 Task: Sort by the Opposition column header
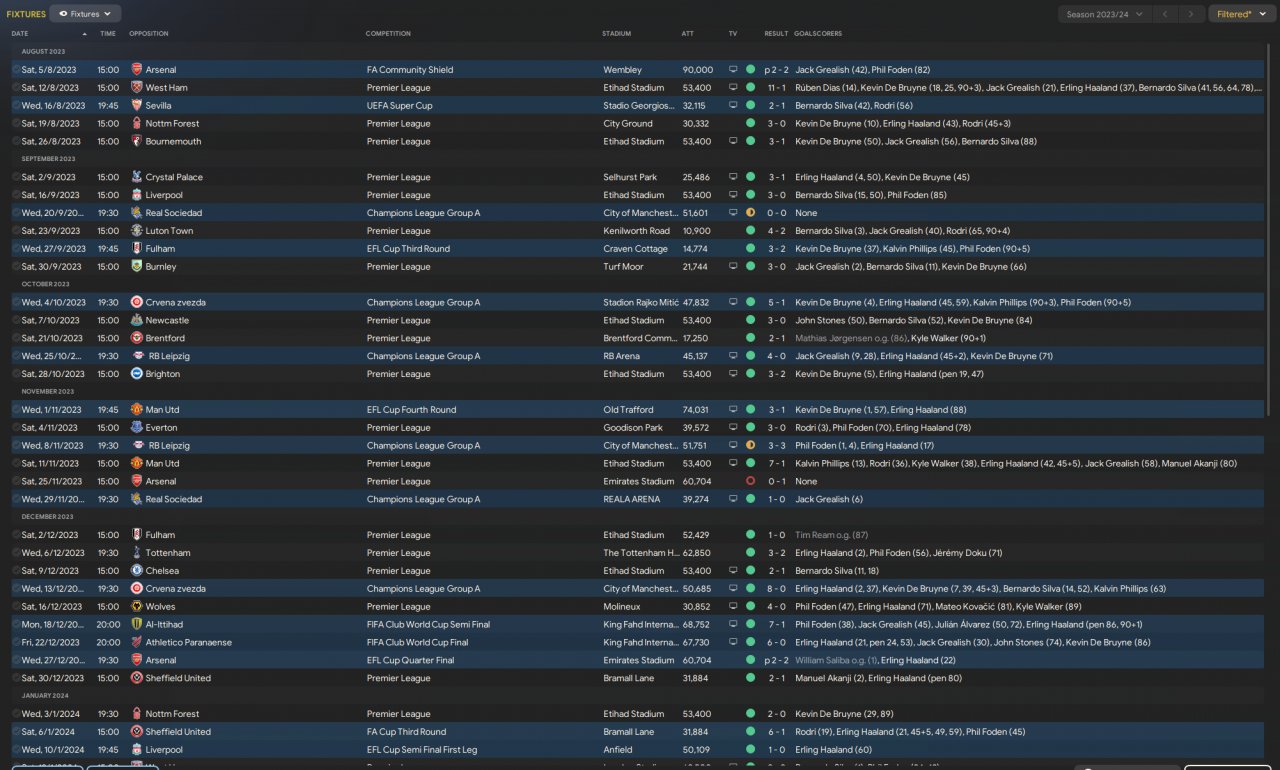[x=149, y=34]
